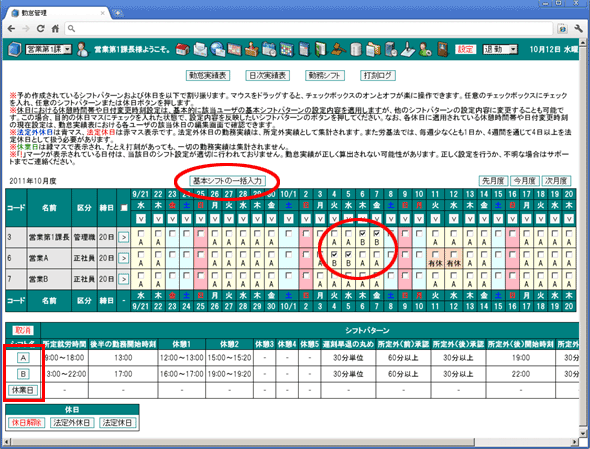590x449 pixels.
Task: Expand column dropdown under 9/21
Action: 141,219
